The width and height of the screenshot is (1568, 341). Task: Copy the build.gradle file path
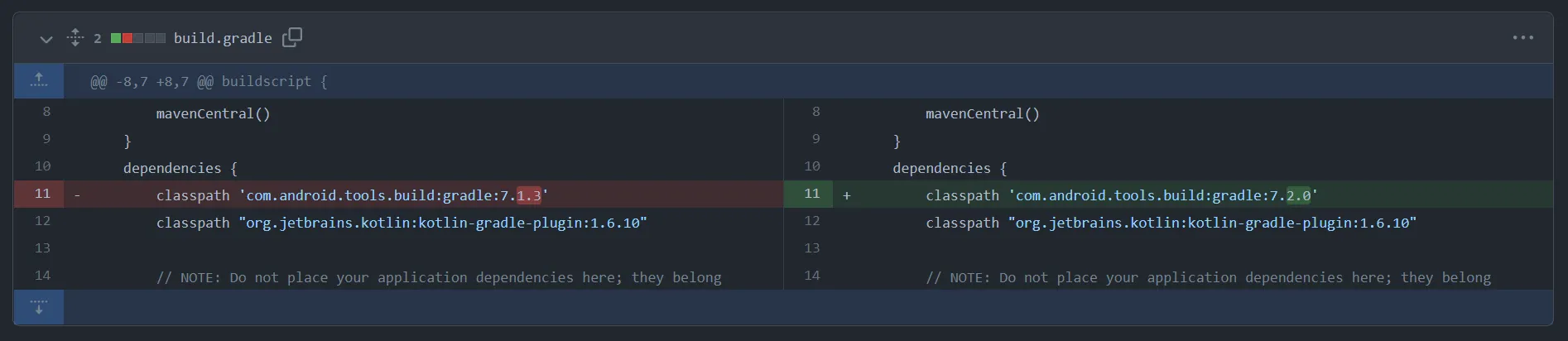tap(292, 38)
